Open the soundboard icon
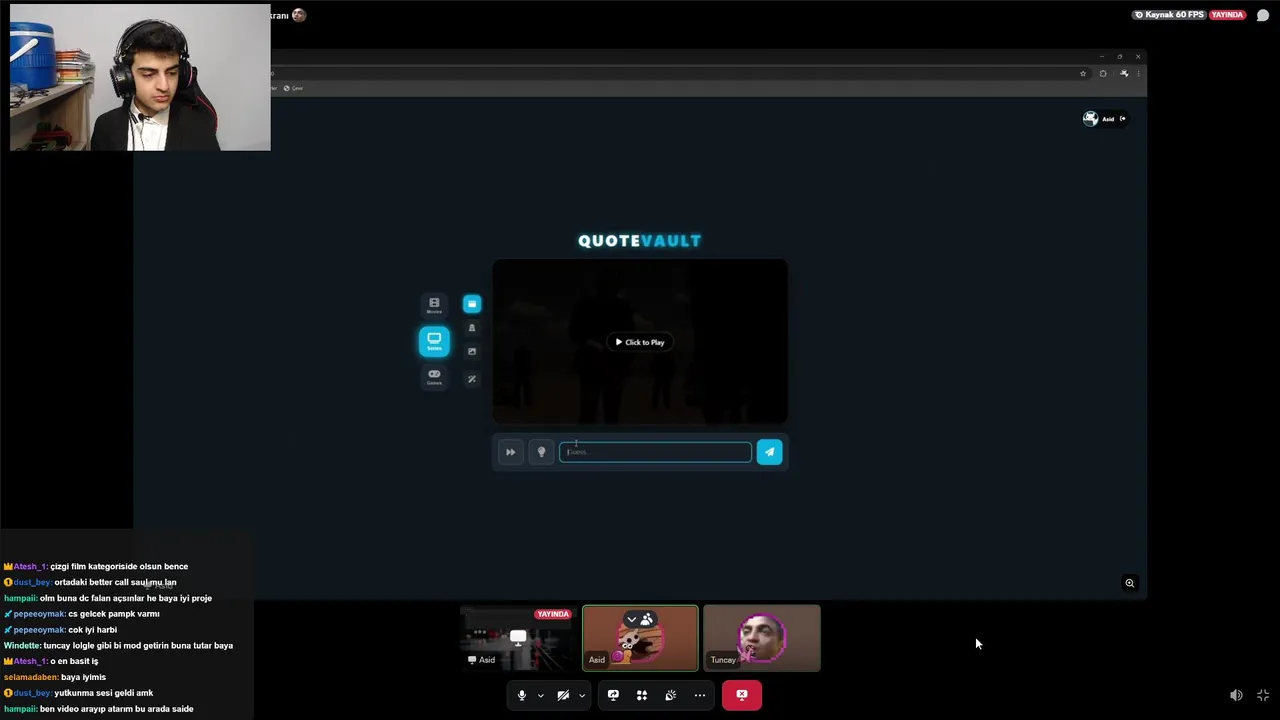The image size is (1280, 720). click(671, 695)
